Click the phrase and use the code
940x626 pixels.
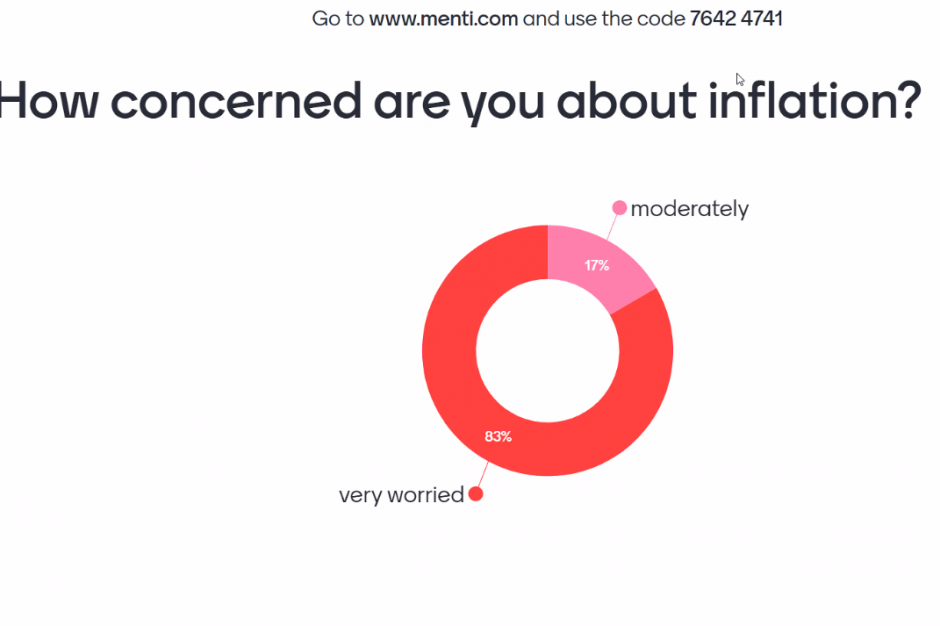click(604, 19)
